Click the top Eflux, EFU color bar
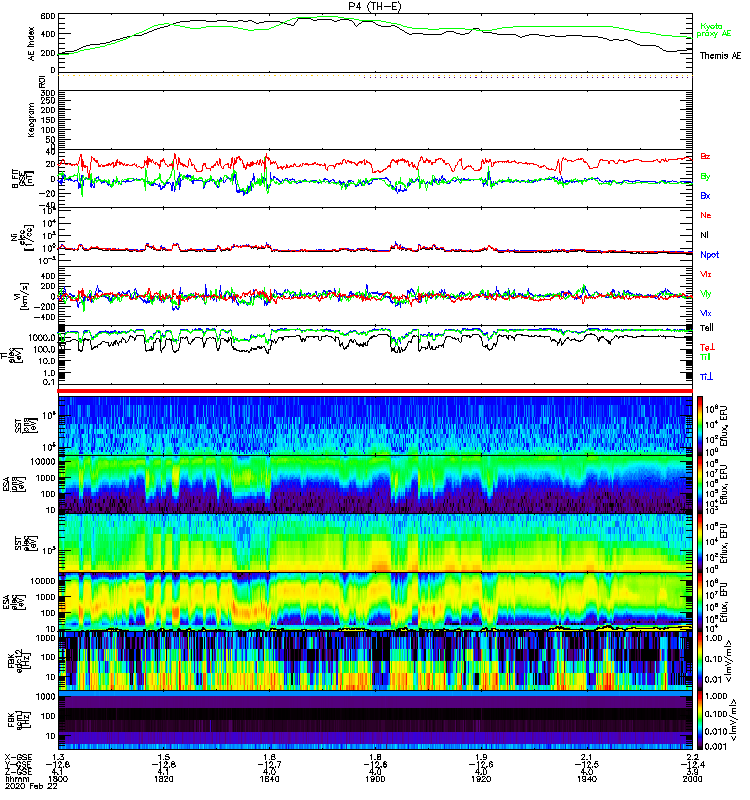 (x=701, y=425)
